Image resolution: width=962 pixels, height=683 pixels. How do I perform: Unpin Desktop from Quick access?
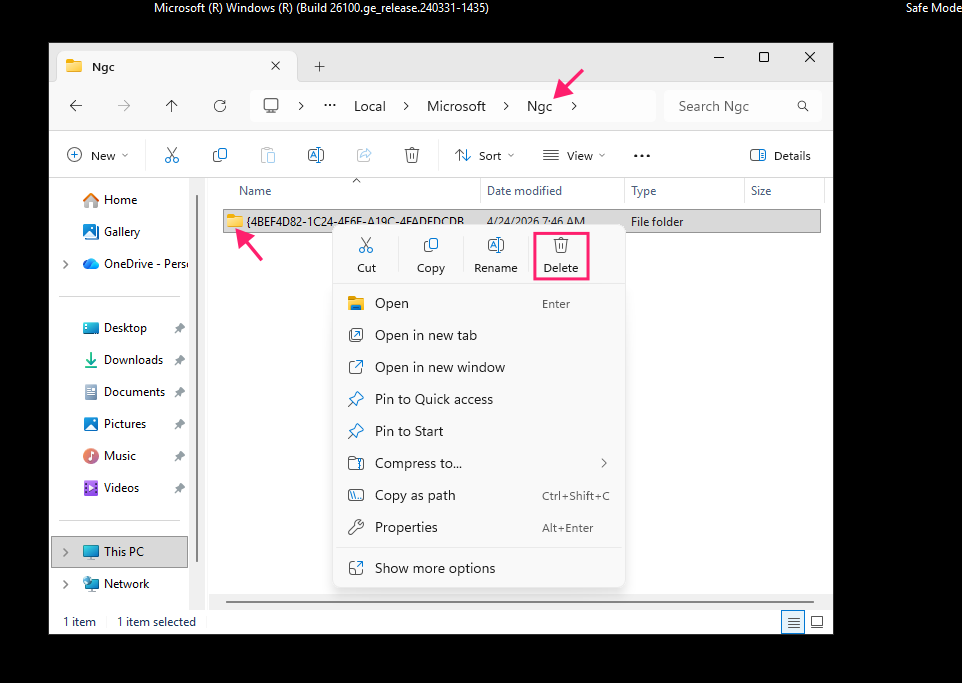coord(179,328)
